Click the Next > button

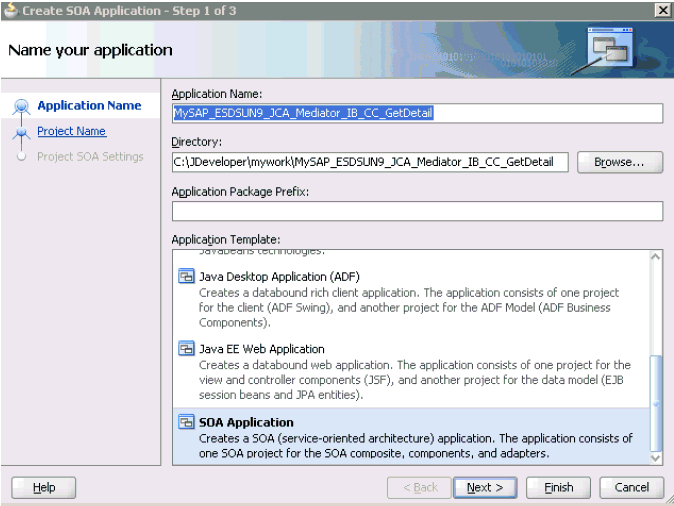tap(485, 488)
